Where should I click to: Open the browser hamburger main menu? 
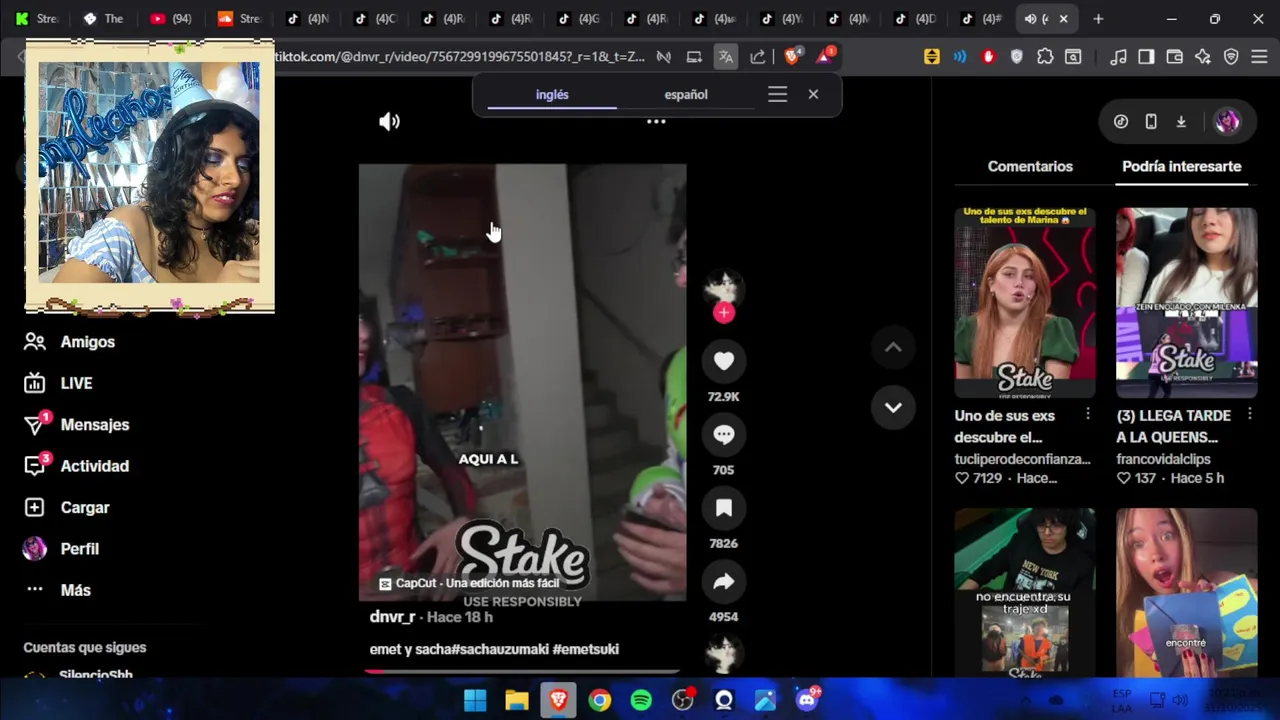coord(1259,57)
